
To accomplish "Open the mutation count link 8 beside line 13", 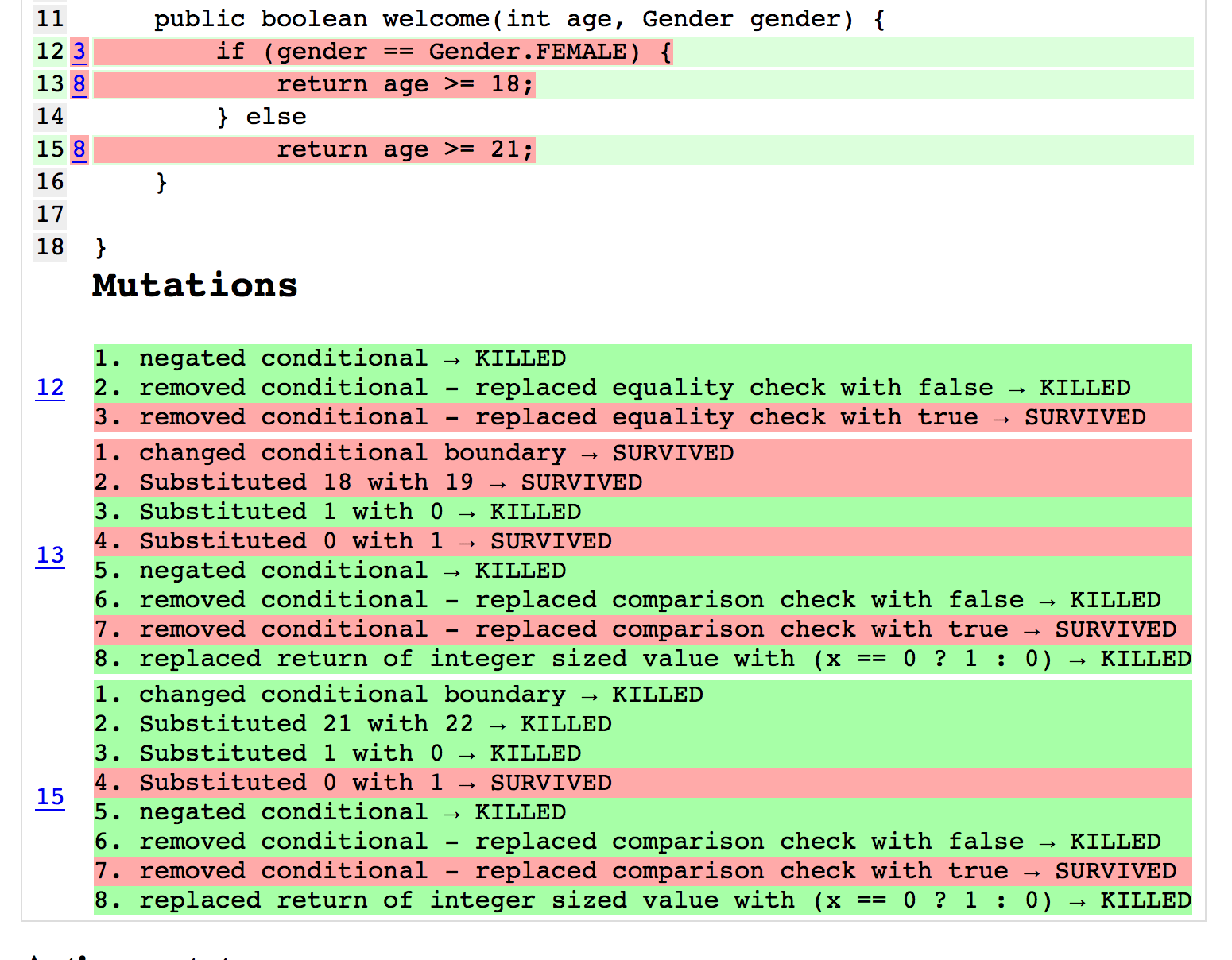I will pyautogui.click(x=79, y=84).
